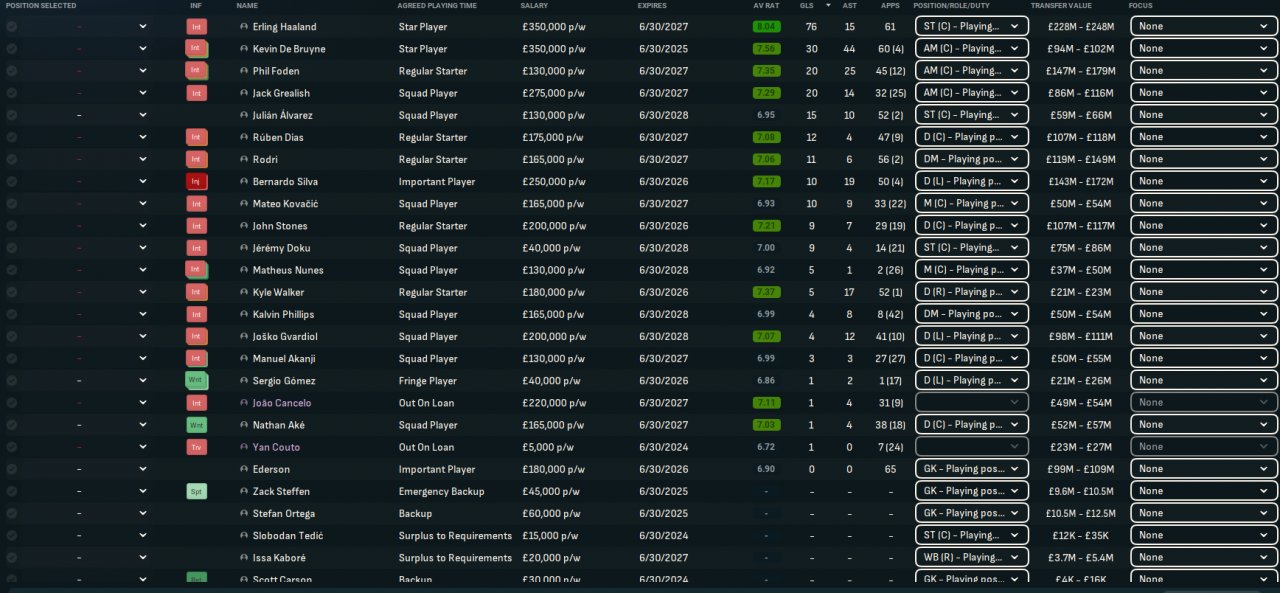Tick the selection circle for Kyle Walker's row
Screen dimensions: 1280x593
point(11,292)
